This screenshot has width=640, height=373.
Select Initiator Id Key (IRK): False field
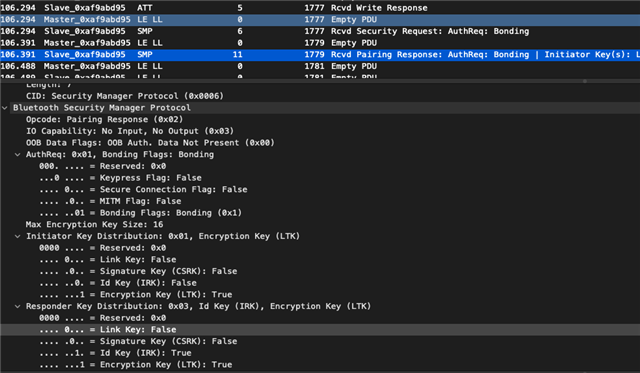[118, 283]
